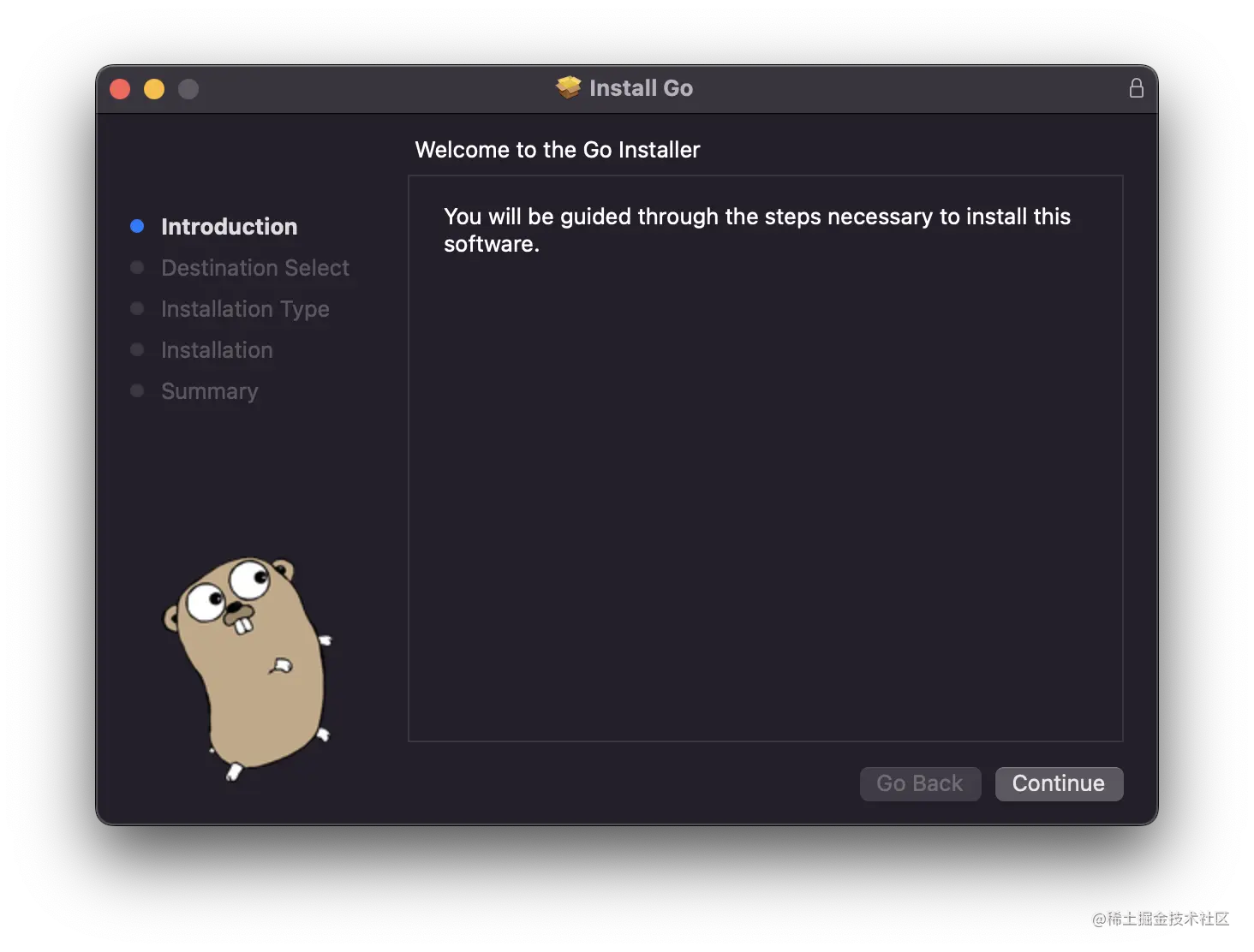The height and width of the screenshot is (952, 1254).
Task: Click the lock icon in title bar
Action: [1136, 88]
